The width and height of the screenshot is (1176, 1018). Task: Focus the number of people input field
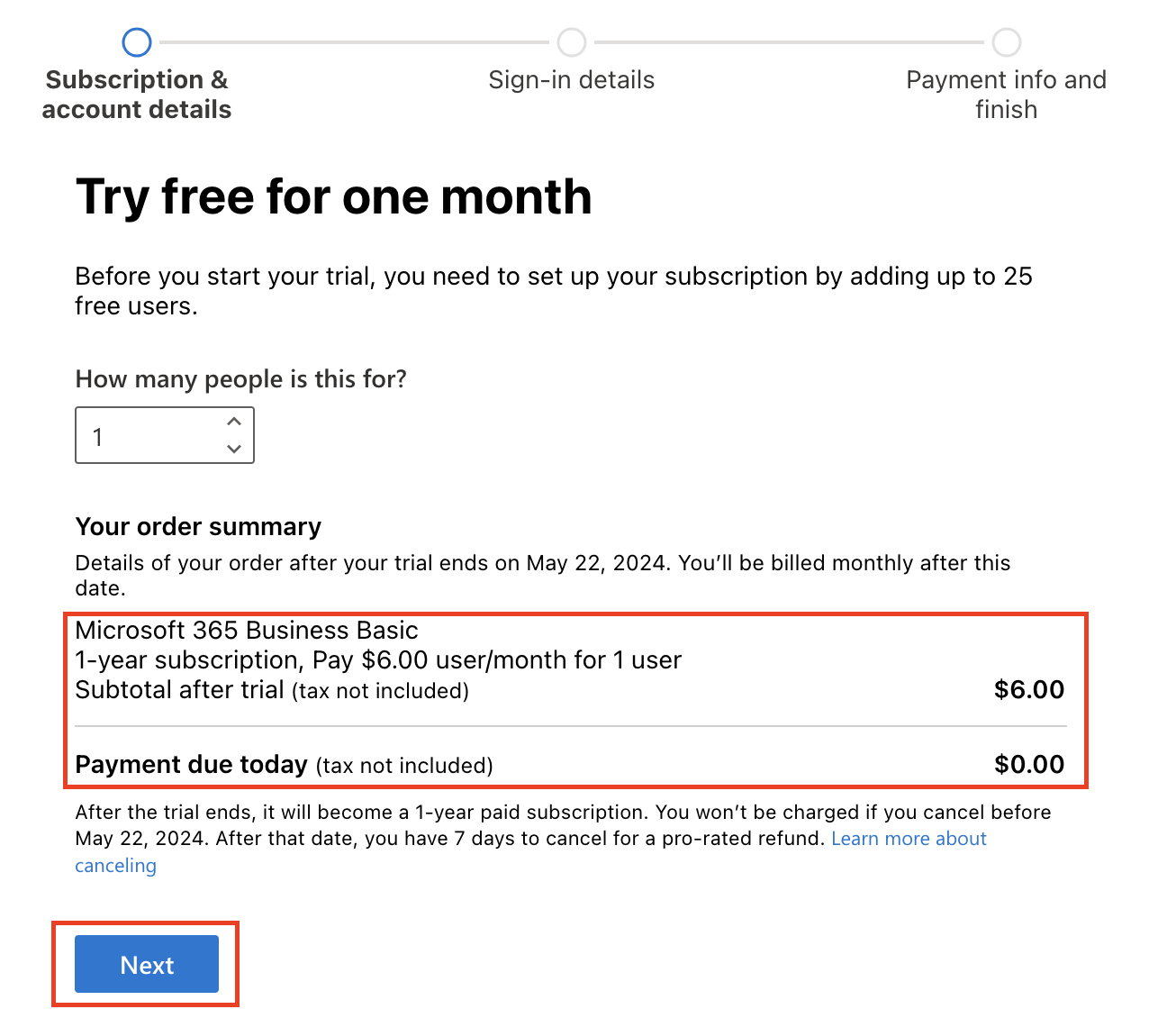click(x=165, y=435)
